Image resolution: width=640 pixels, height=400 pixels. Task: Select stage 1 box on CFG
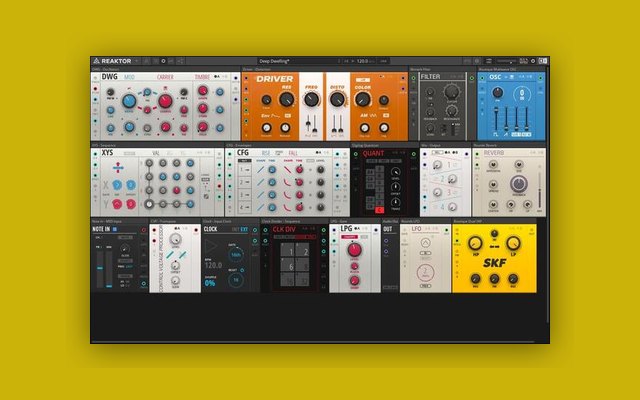[244, 169]
